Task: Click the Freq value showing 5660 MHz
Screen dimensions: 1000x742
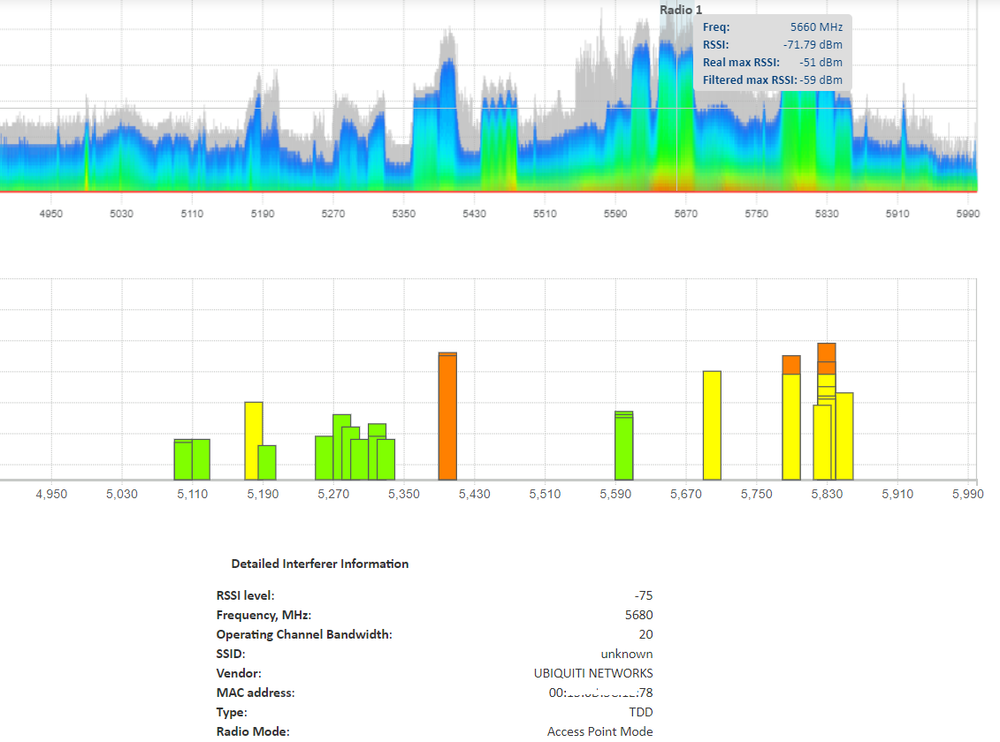Action: point(816,27)
